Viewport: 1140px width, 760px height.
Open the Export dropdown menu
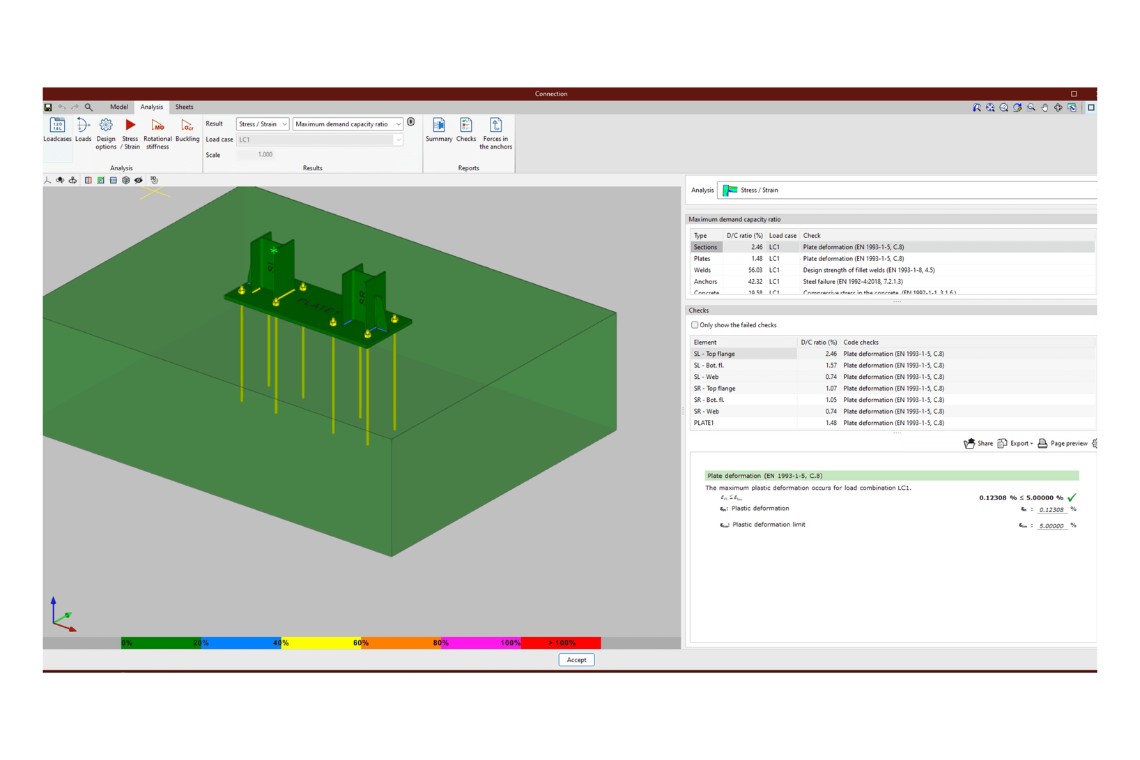pyautogui.click(x=1015, y=443)
